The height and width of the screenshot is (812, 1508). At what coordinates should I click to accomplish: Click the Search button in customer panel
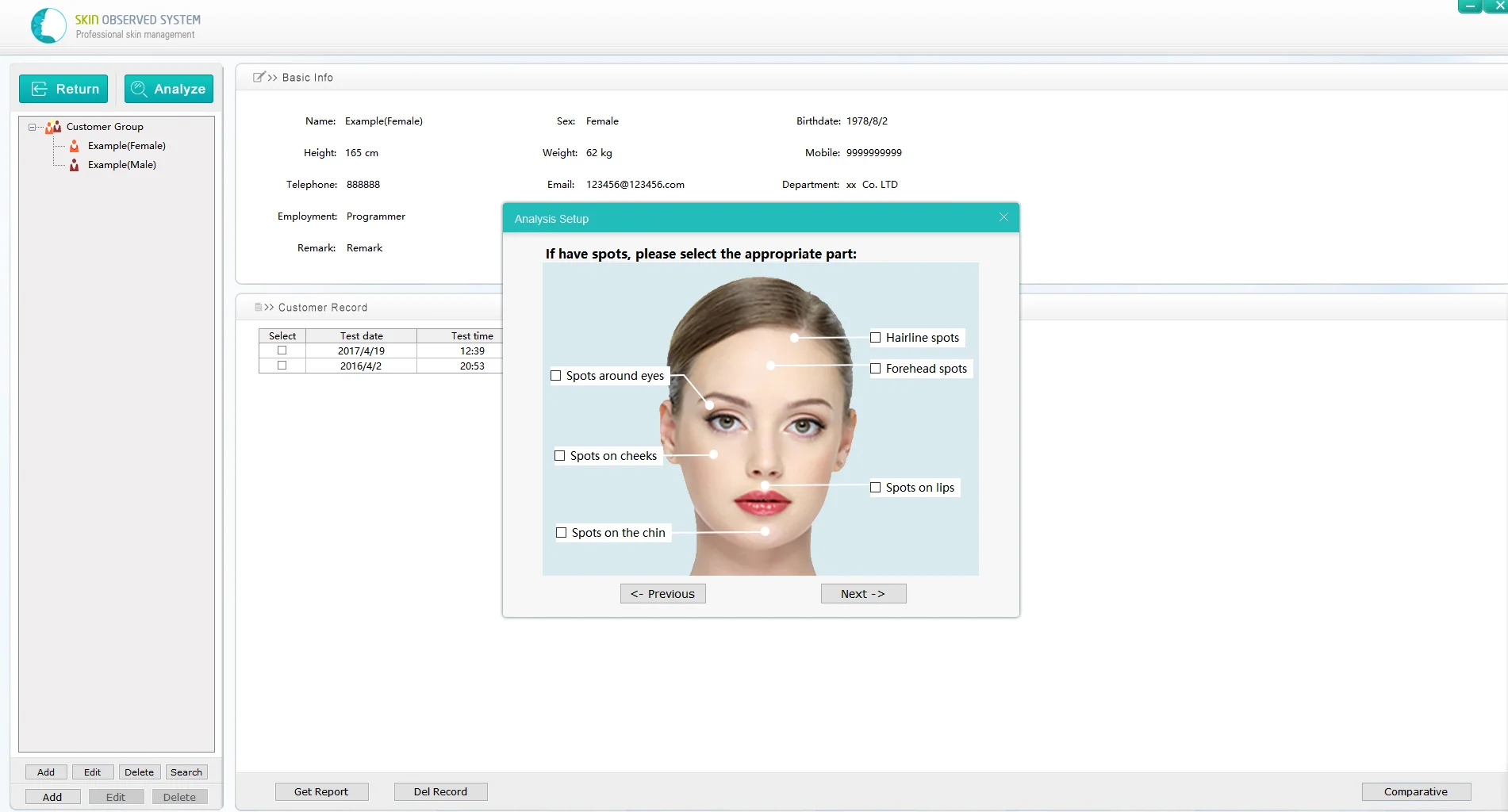(x=186, y=772)
